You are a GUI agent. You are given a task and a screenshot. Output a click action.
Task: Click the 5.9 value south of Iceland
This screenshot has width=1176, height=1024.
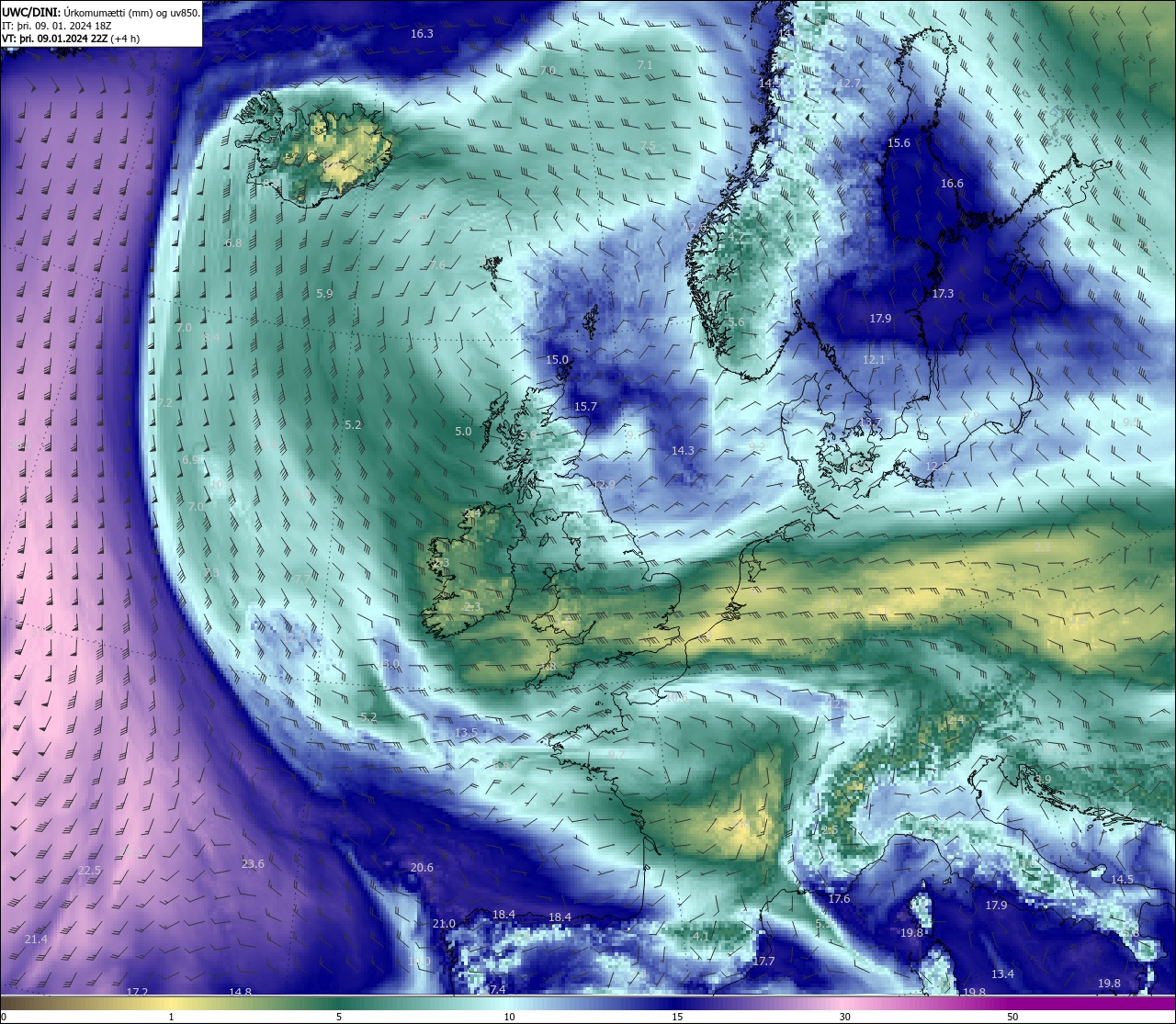(324, 293)
